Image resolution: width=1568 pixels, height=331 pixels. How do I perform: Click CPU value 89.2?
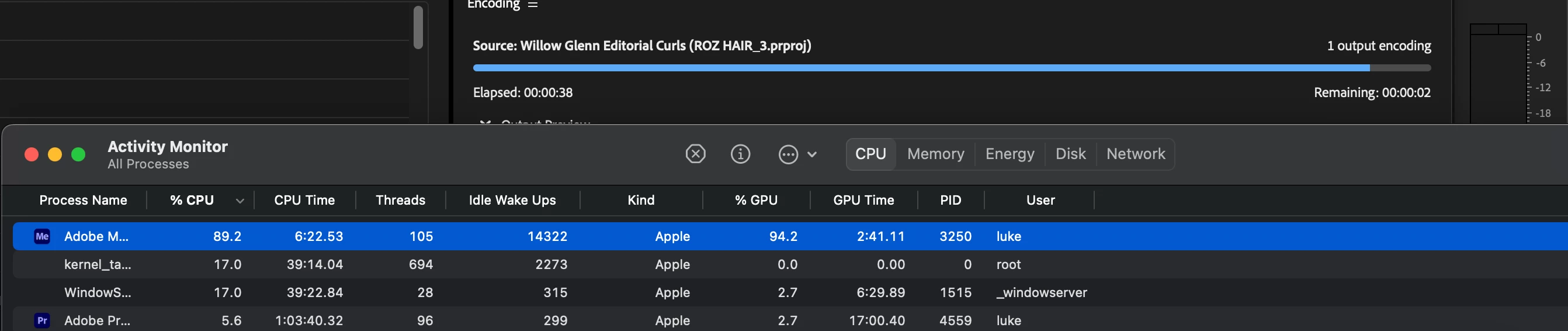pos(227,236)
